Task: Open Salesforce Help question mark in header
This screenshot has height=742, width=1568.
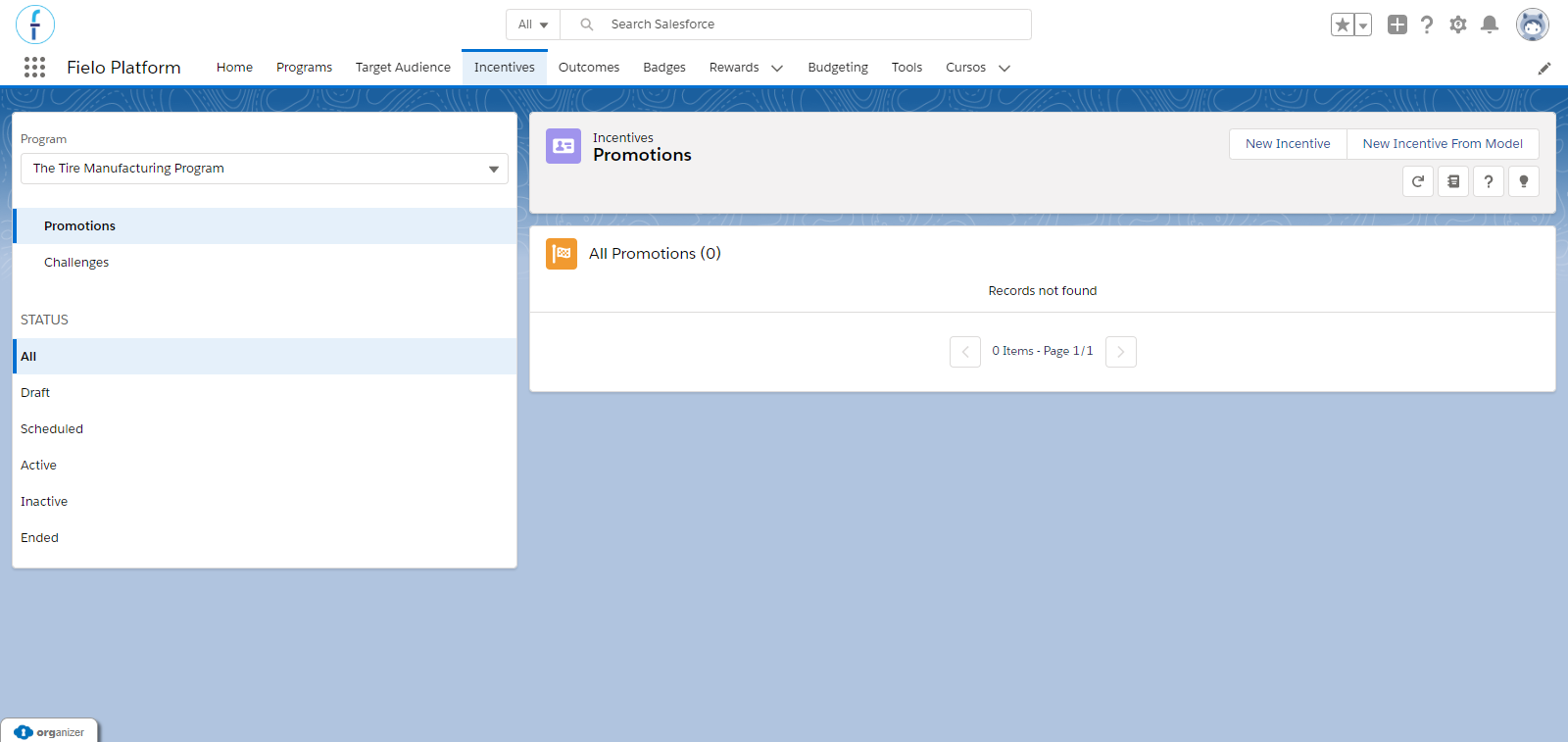Action: point(1427,25)
